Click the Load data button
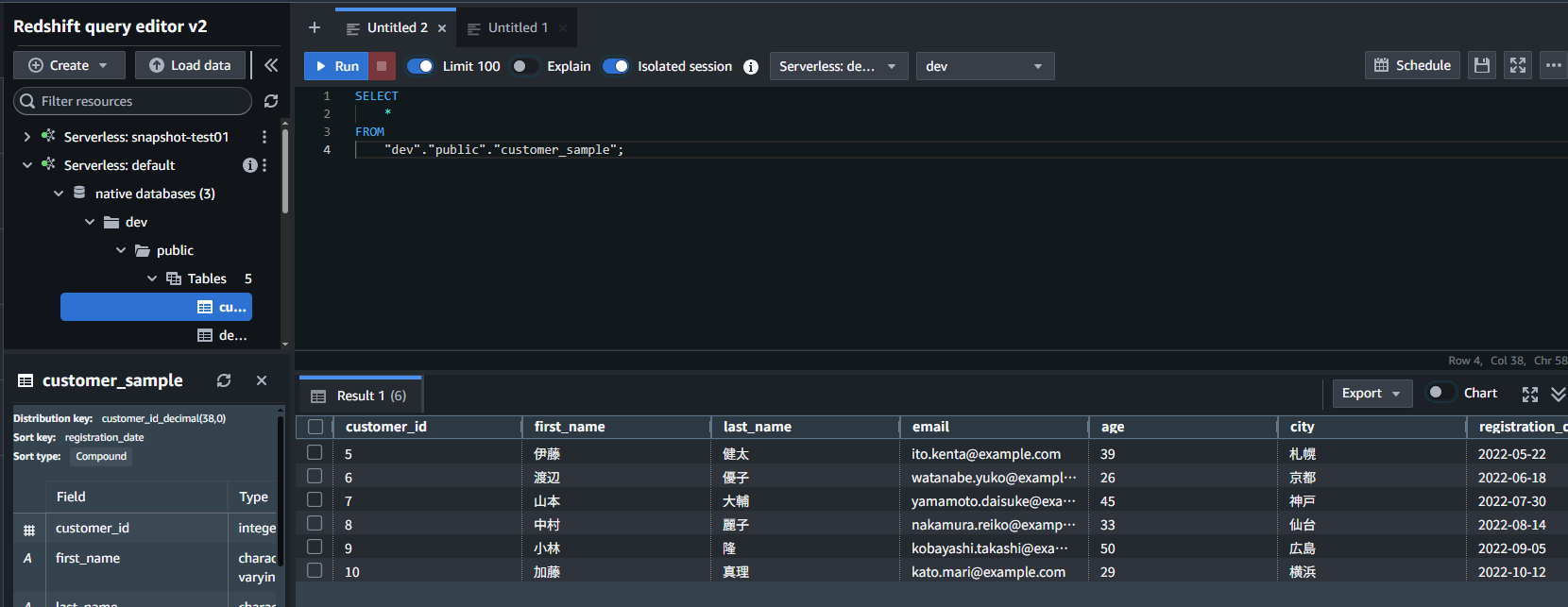The image size is (1568, 607). [x=190, y=65]
